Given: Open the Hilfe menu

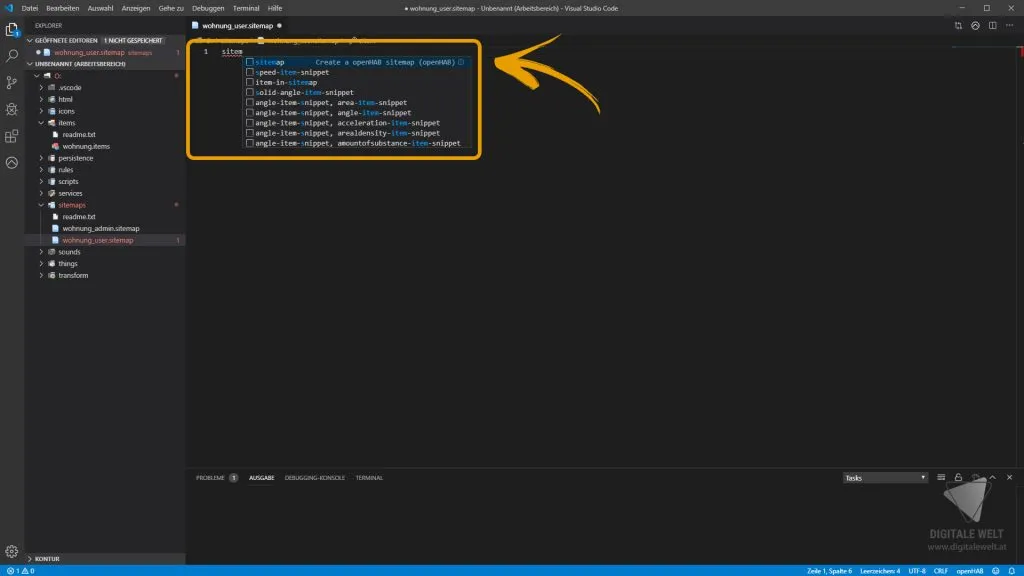Looking at the screenshot, I should (x=275, y=8).
